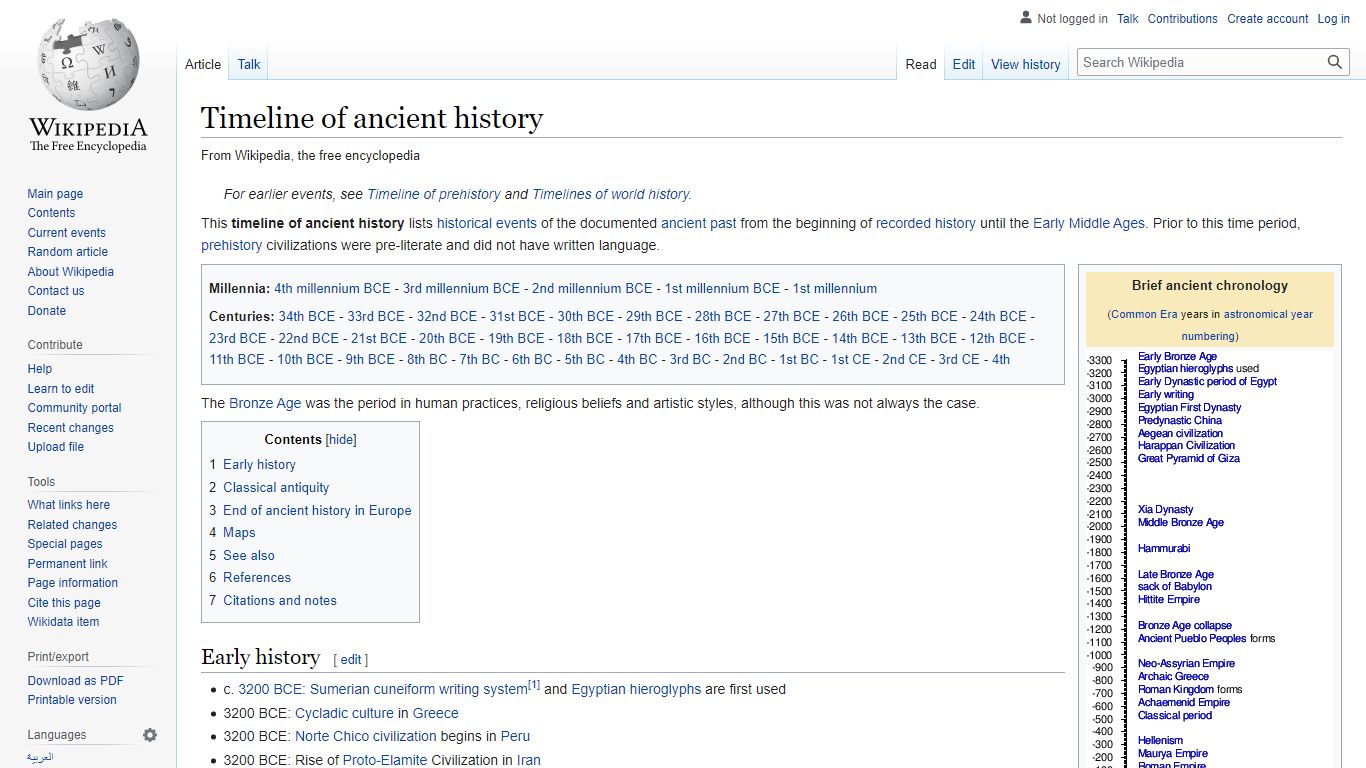Open Cycladic culture link
The height and width of the screenshot is (768, 1366).
(344, 713)
